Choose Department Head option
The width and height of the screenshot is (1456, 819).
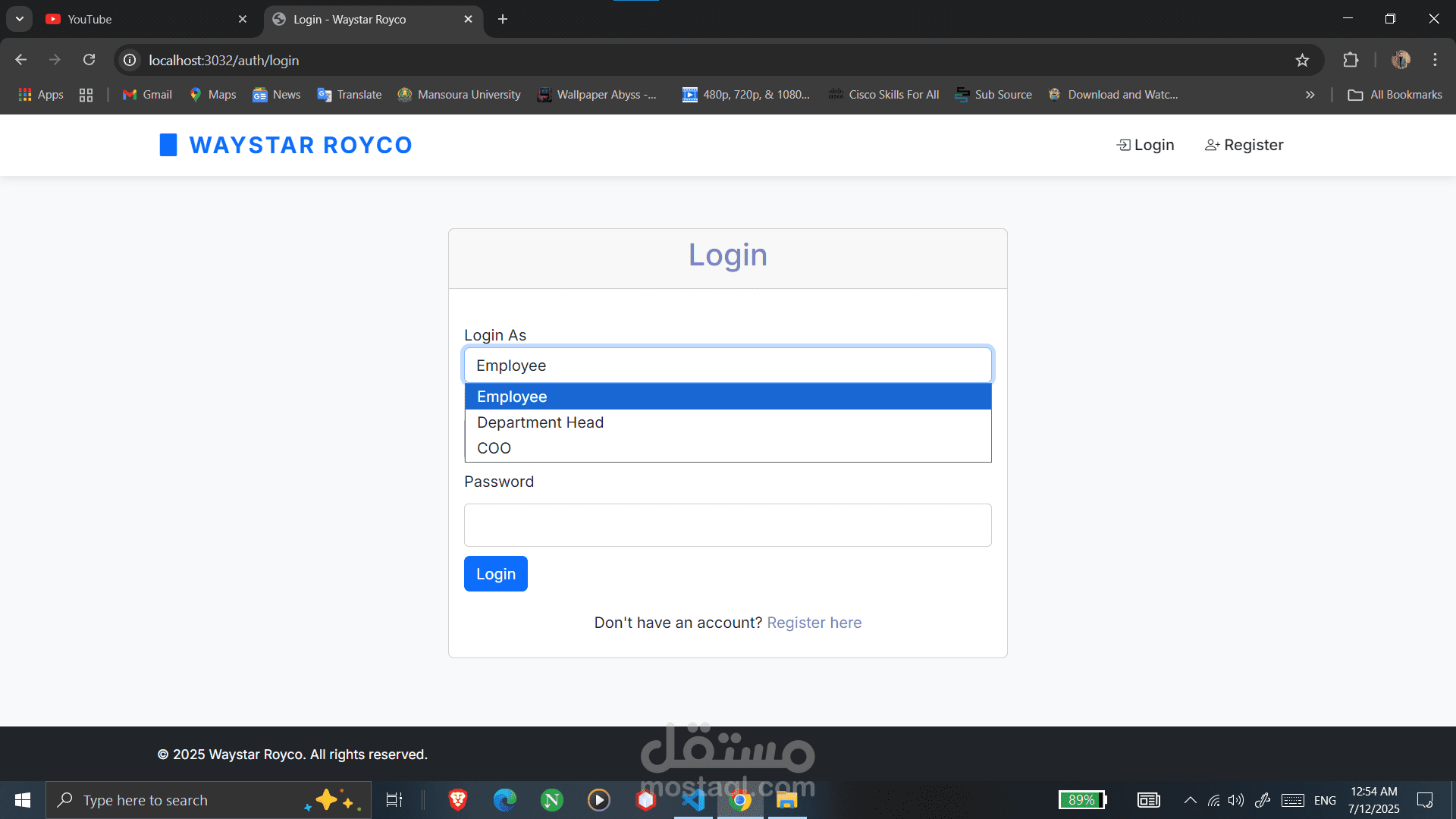point(728,422)
